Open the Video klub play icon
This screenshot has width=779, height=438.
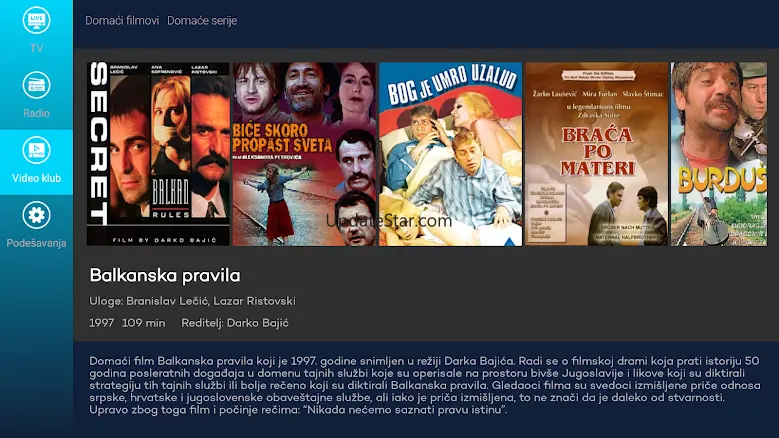pos(36,150)
